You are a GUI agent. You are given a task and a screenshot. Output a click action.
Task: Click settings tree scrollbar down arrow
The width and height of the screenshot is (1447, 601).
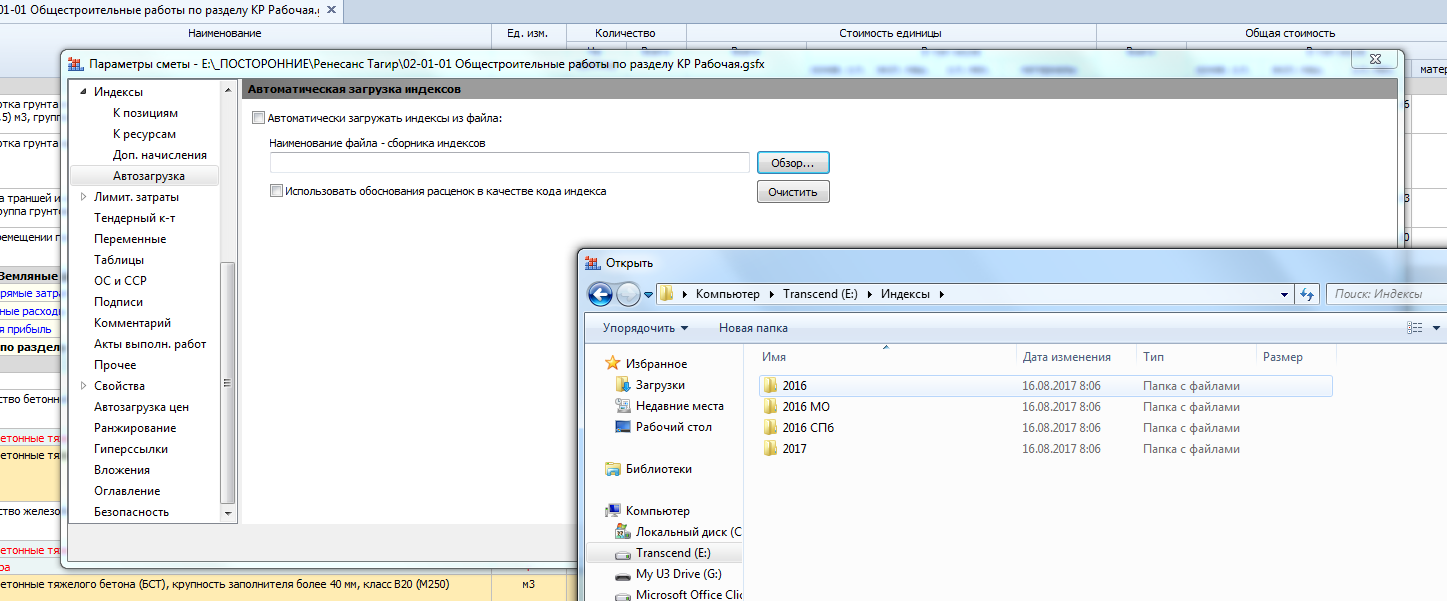point(228,512)
